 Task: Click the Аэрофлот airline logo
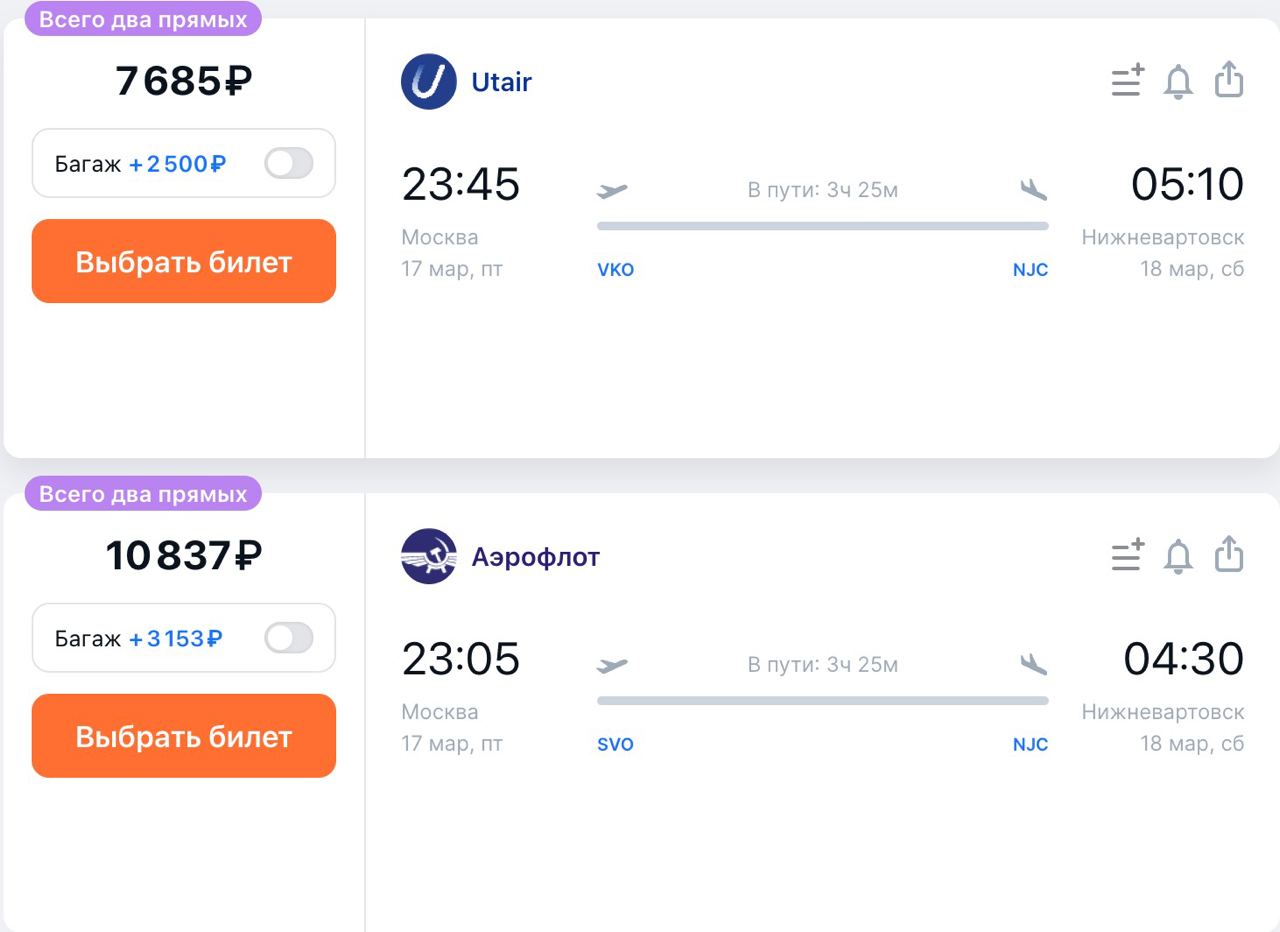click(x=429, y=557)
